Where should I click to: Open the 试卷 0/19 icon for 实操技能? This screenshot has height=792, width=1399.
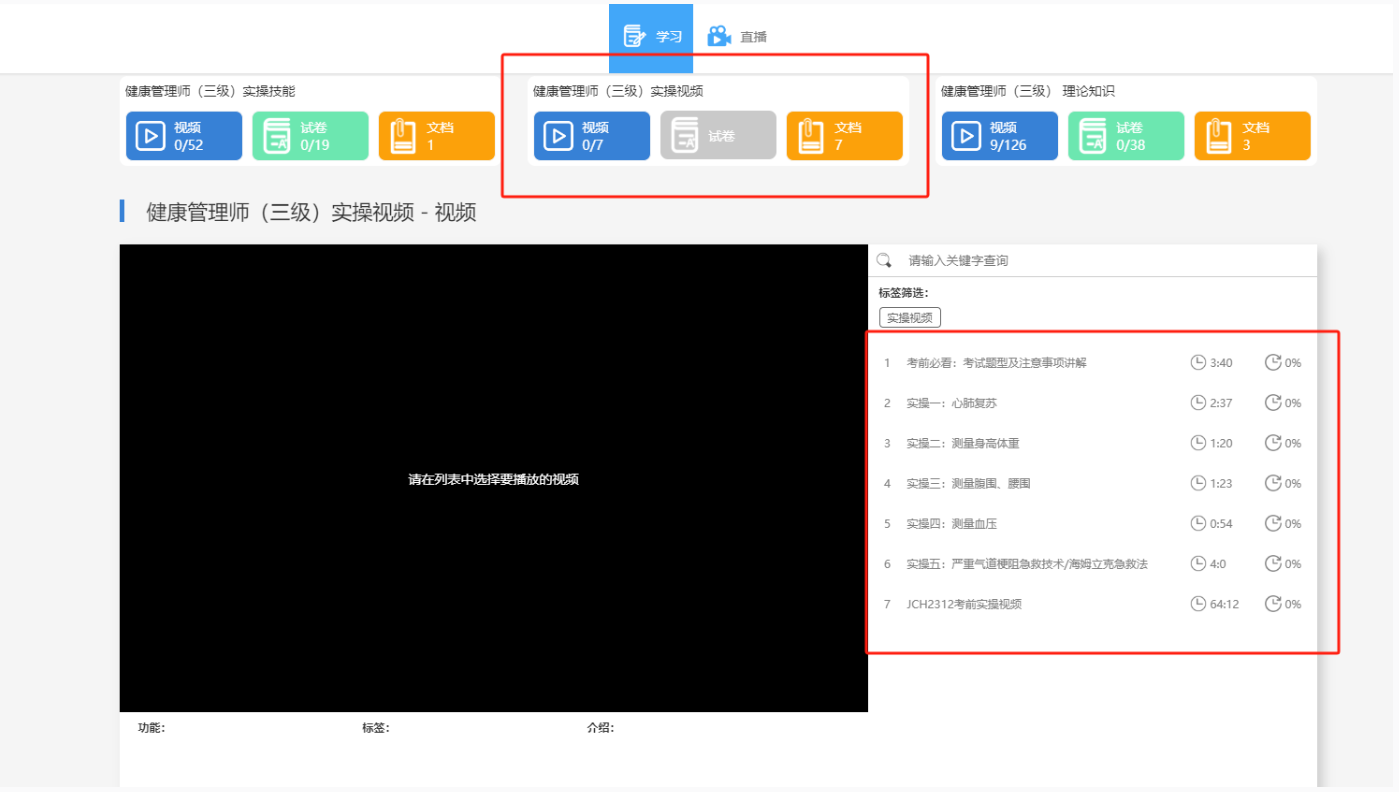pyautogui.click(x=310, y=136)
